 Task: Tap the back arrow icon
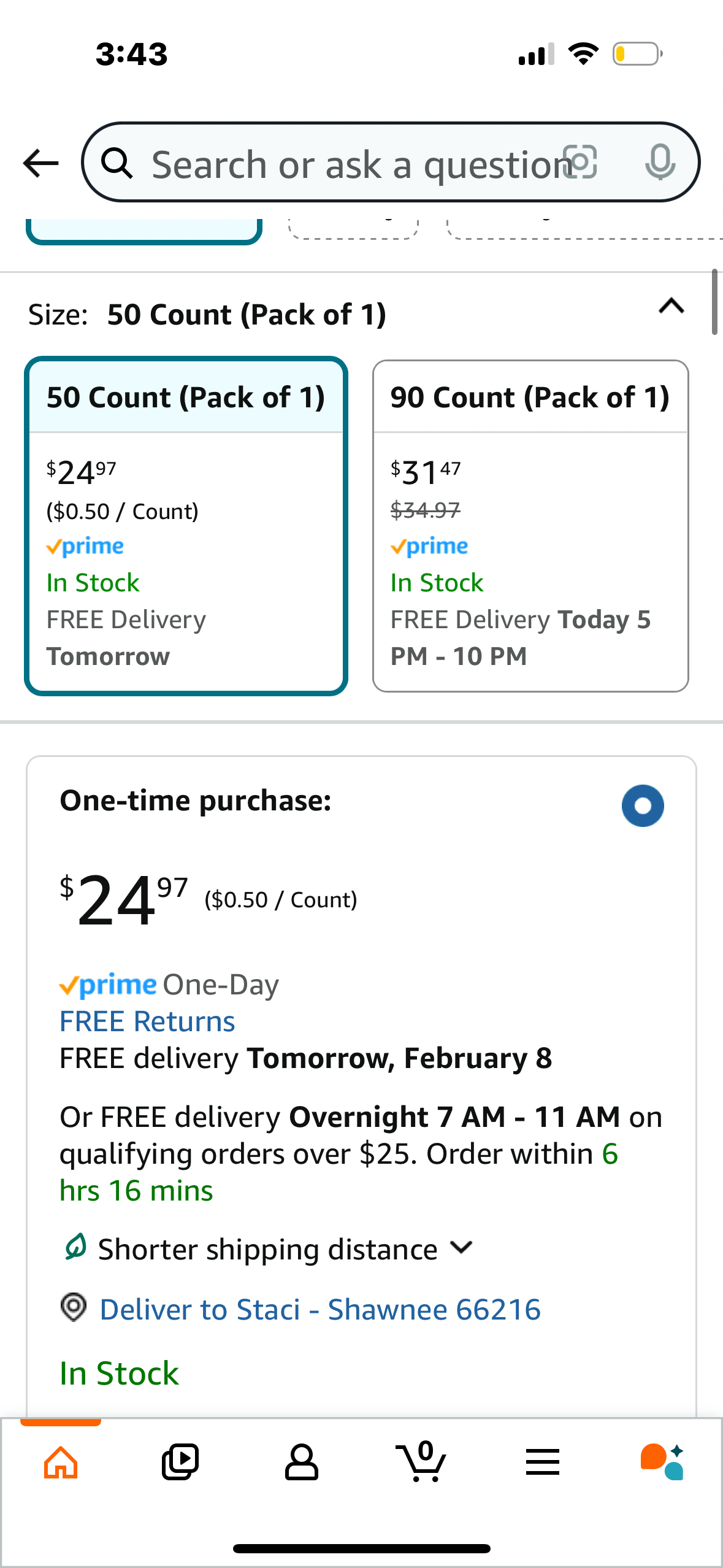(x=40, y=163)
